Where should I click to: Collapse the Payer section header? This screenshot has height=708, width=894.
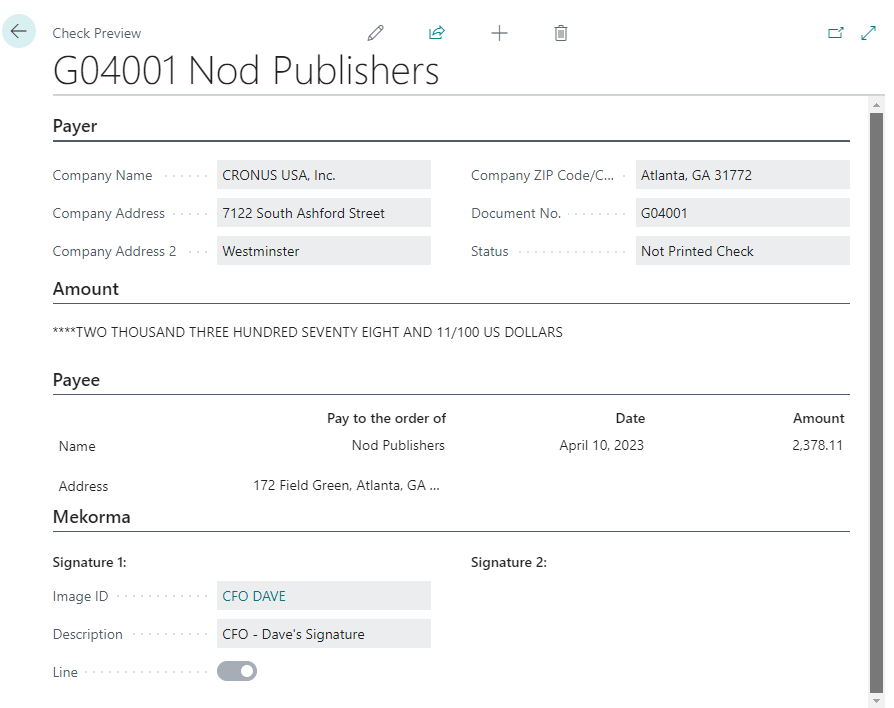point(75,127)
